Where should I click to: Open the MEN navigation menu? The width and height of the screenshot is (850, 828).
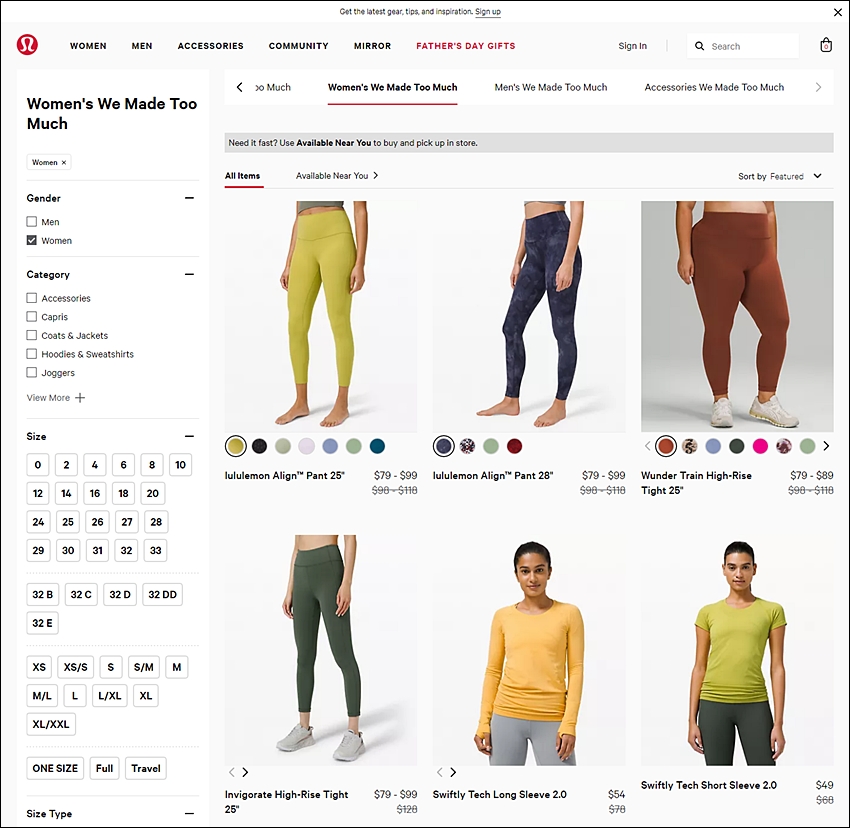[142, 46]
